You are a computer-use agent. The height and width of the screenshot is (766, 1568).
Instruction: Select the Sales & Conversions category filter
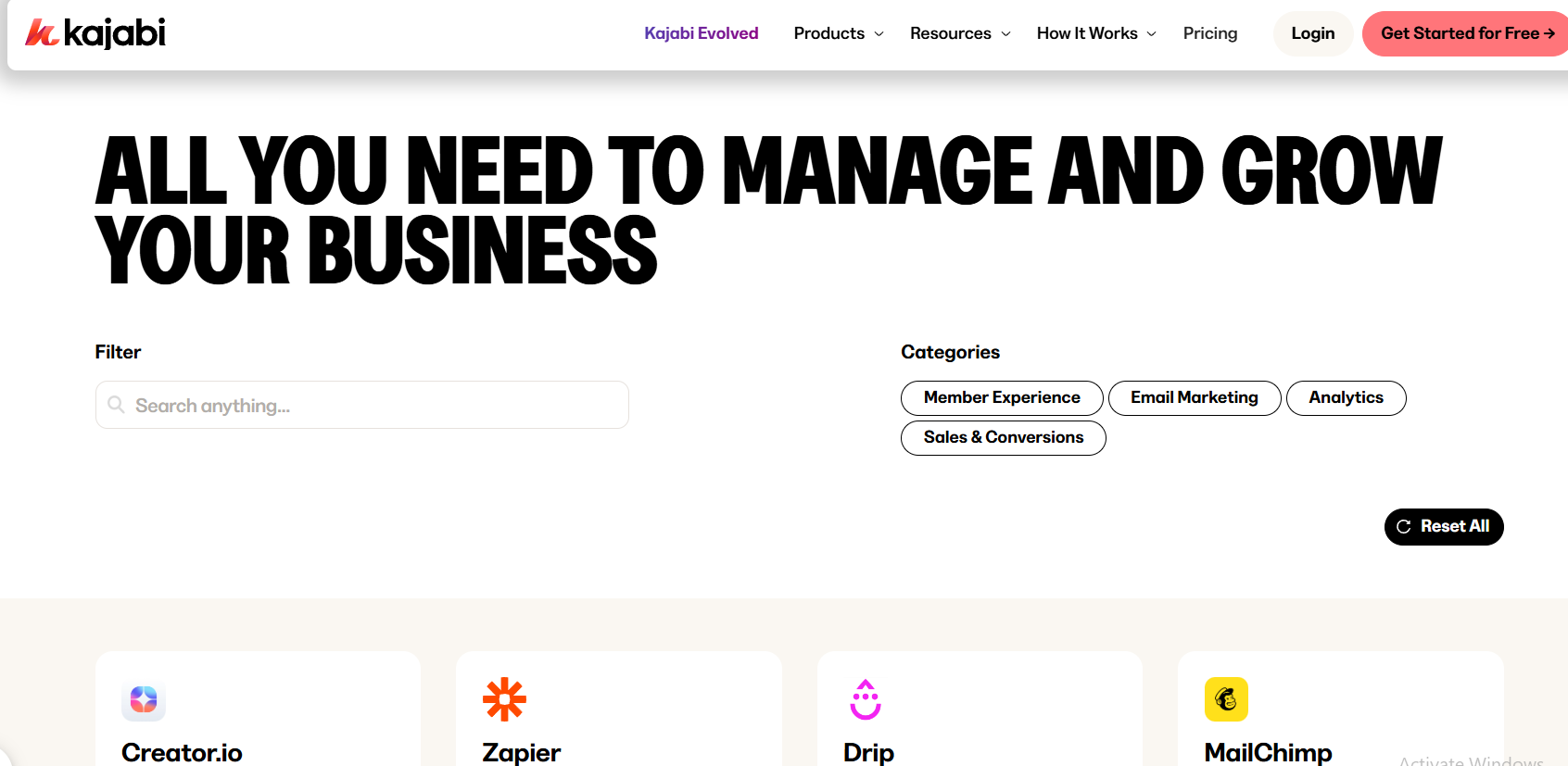coord(1003,437)
